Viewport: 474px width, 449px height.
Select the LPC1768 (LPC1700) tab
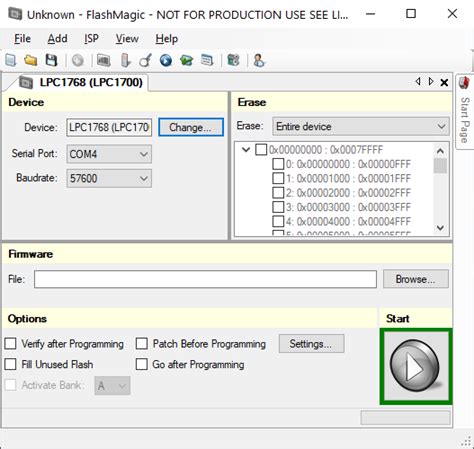[81, 82]
